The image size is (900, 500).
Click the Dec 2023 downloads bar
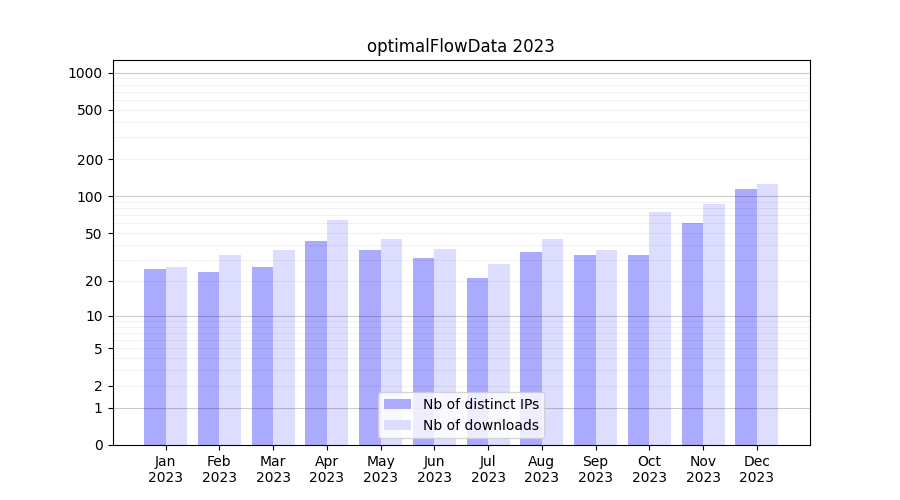pos(767,315)
